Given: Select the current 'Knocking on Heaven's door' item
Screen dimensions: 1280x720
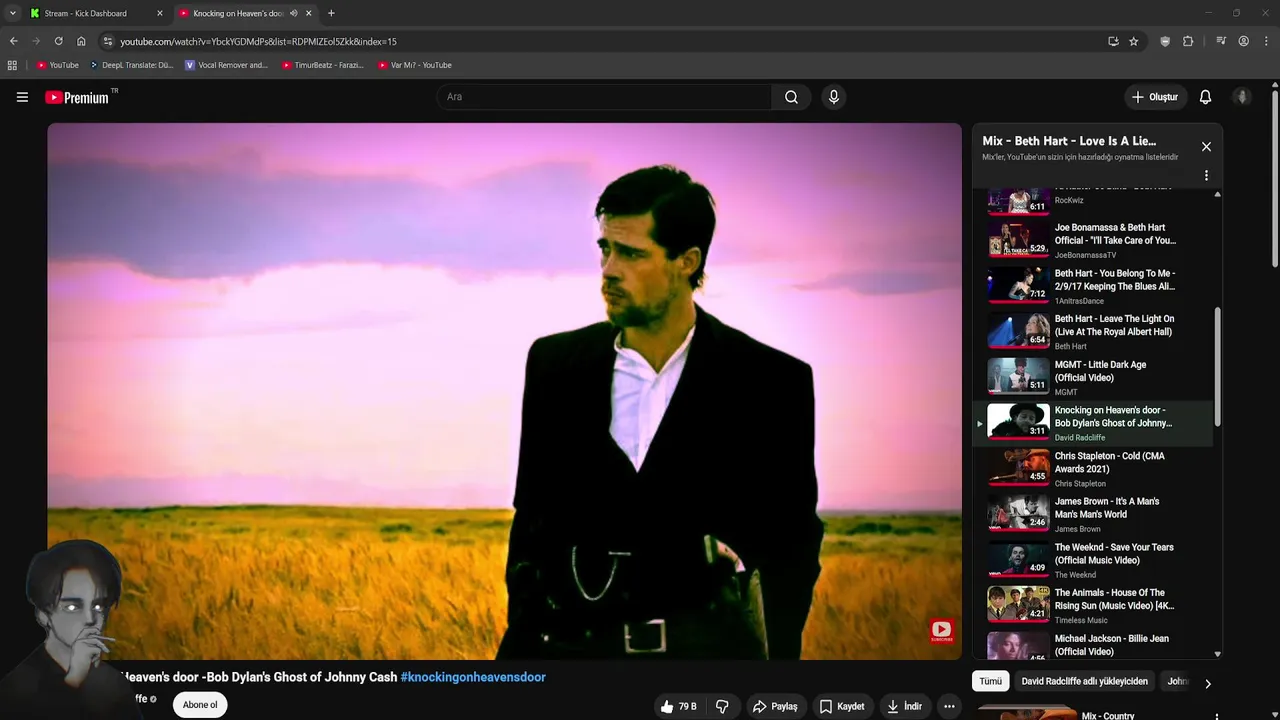Looking at the screenshot, I should pos(1093,423).
